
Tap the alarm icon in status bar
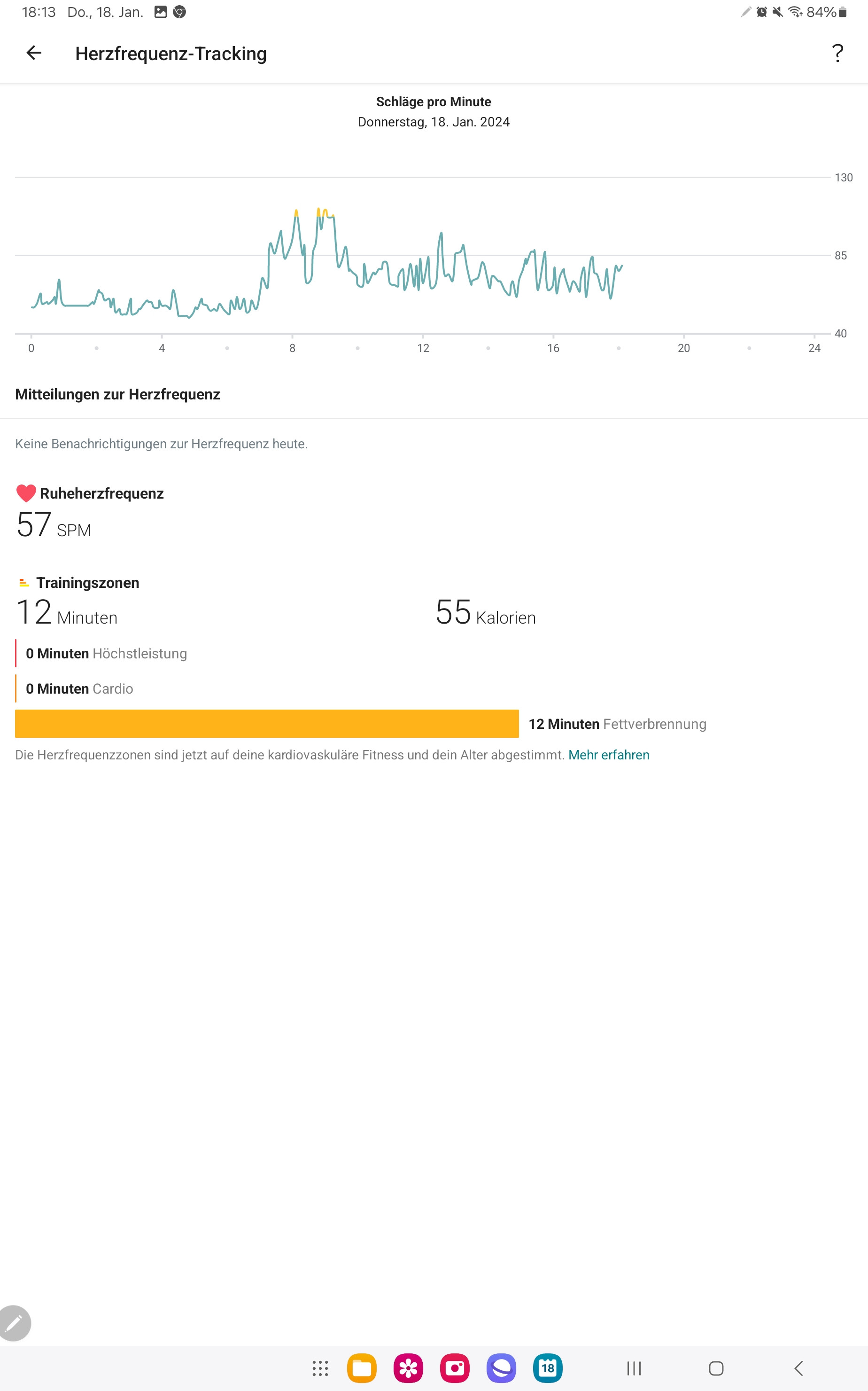762,12
